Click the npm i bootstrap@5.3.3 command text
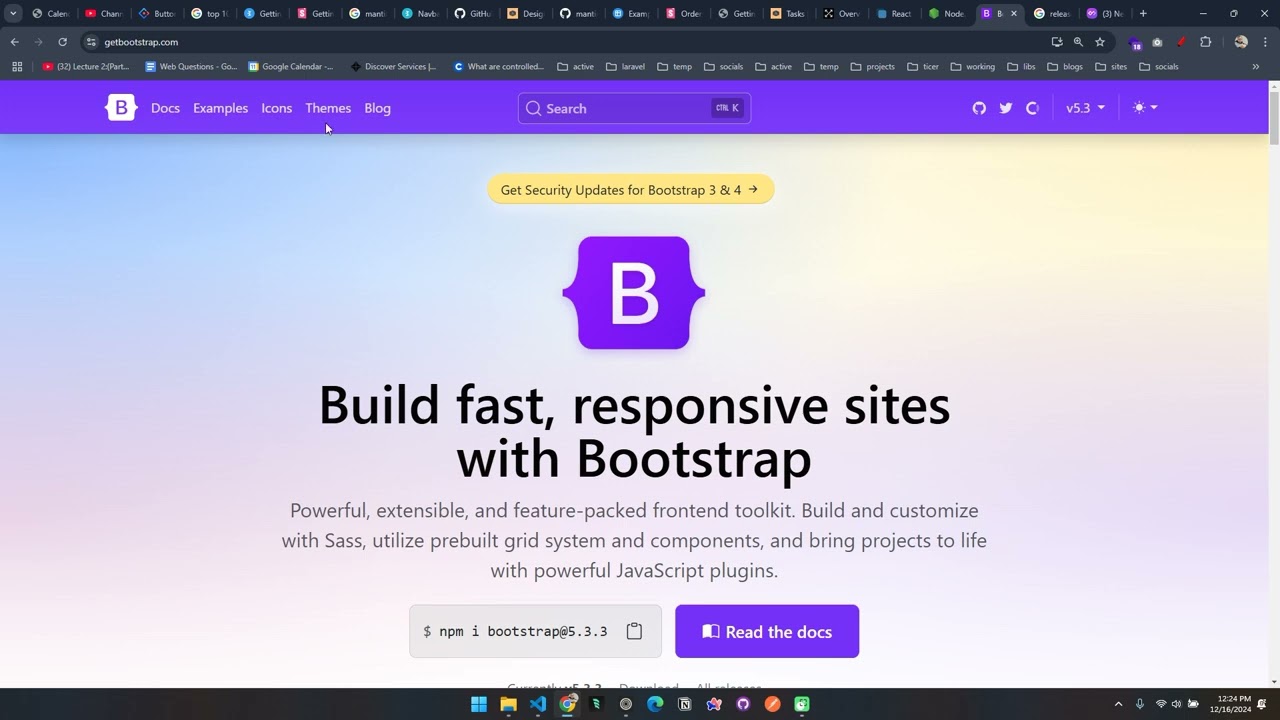1280x720 pixels. (523, 632)
